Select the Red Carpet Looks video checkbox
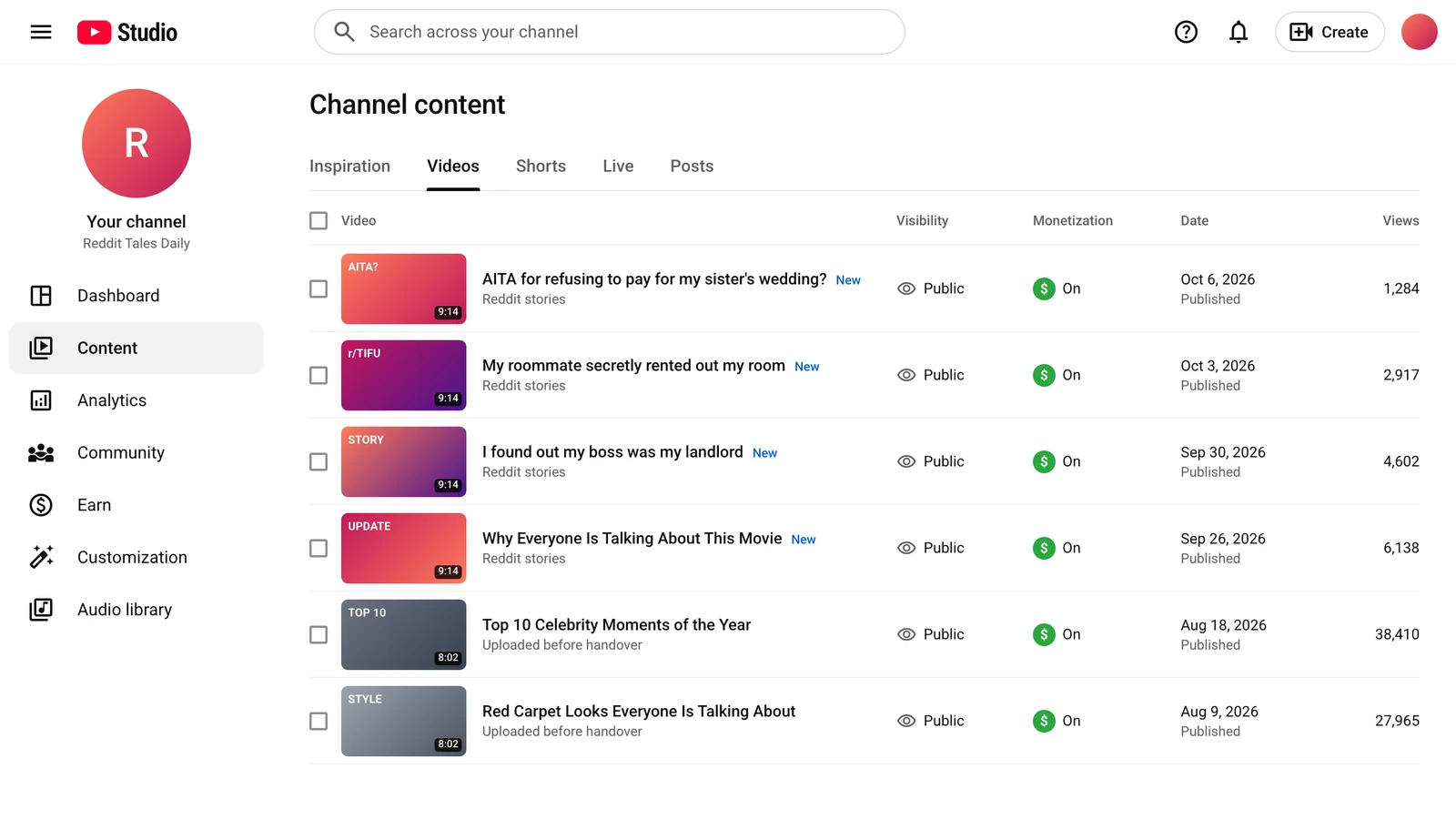This screenshot has width=1456, height=819. (x=318, y=721)
